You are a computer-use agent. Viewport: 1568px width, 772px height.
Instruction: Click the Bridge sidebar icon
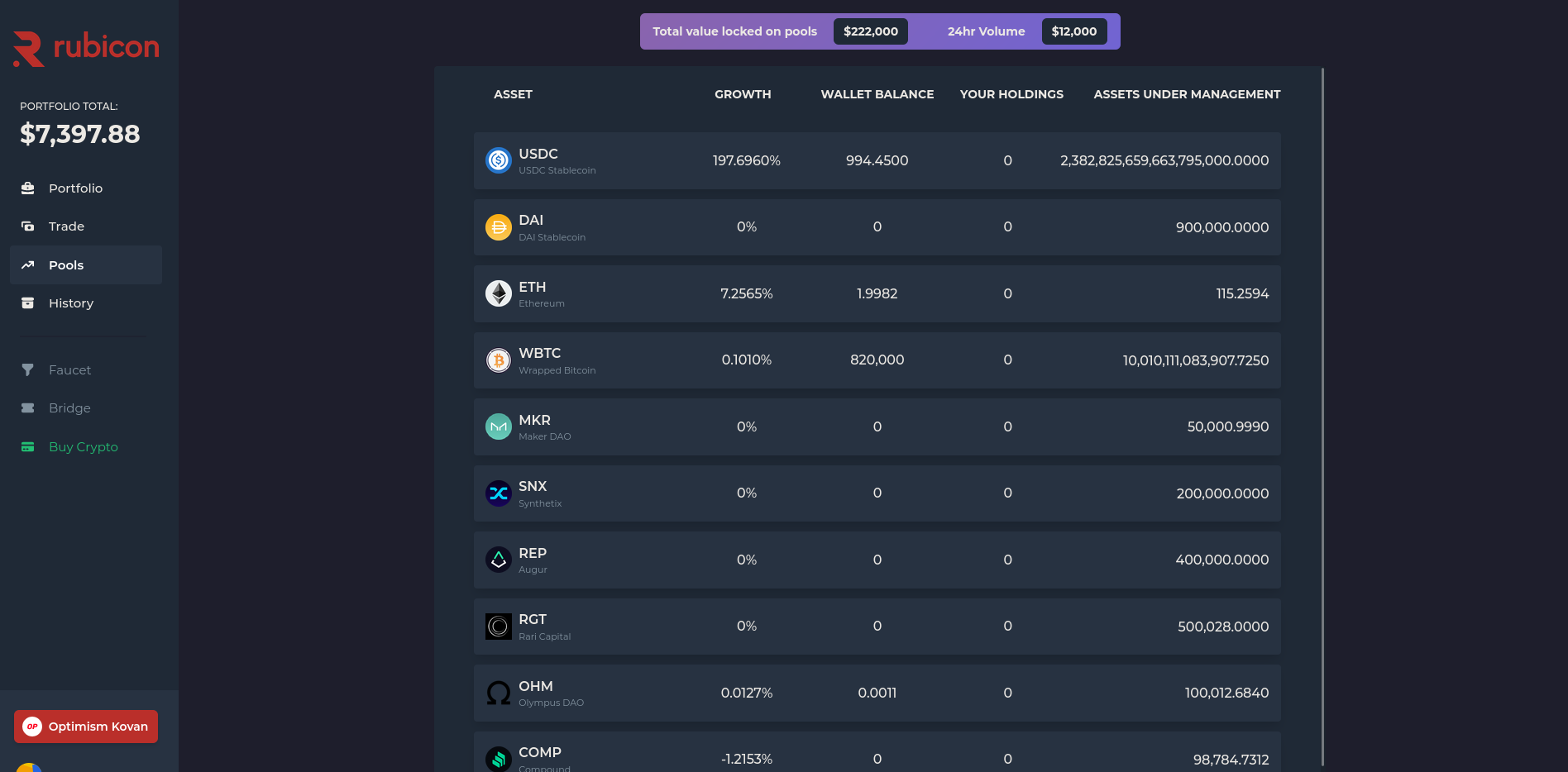(x=27, y=408)
